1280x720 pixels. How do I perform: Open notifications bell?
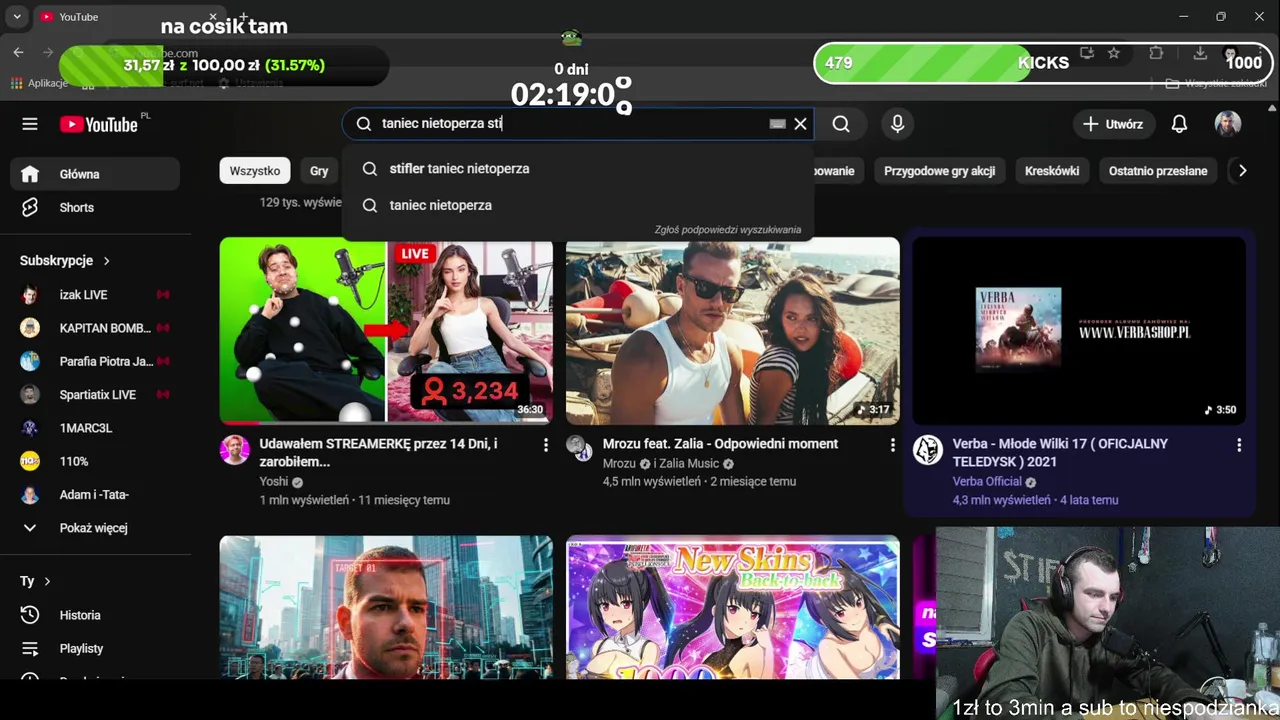[x=1179, y=124]
